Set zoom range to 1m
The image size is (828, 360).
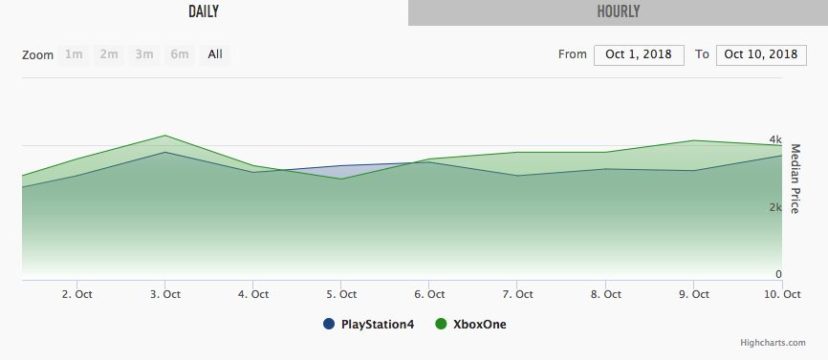tap(73, 54)
